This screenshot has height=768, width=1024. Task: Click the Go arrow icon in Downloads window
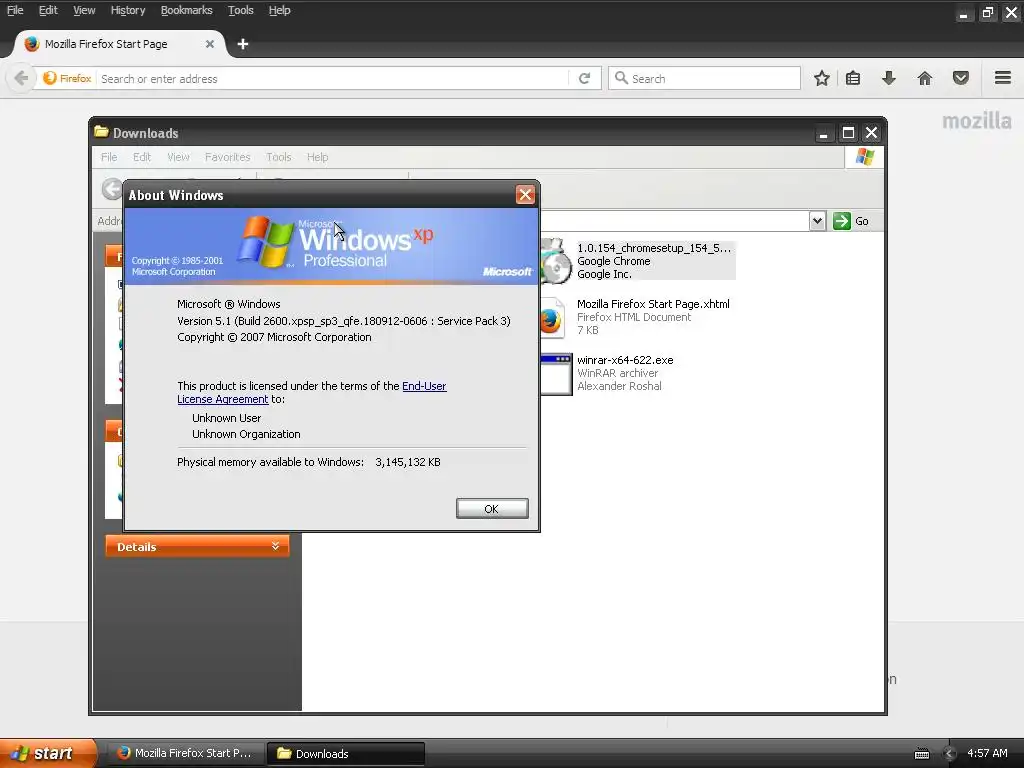[842, 221]
